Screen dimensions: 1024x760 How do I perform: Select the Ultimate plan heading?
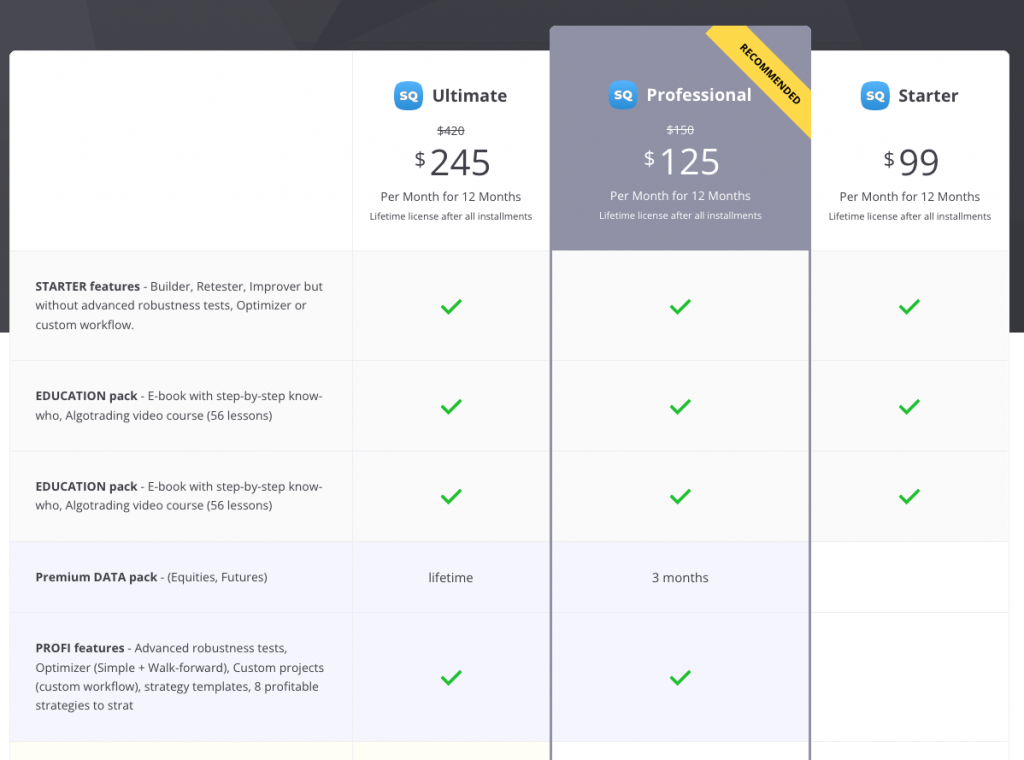(469, 96)
